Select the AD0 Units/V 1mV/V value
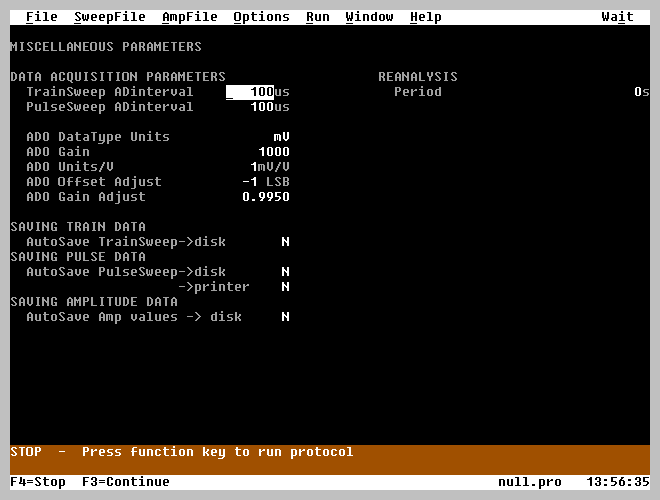Viewport: 660px width, 500px height. pyautogui.click(x=269, y=167)
